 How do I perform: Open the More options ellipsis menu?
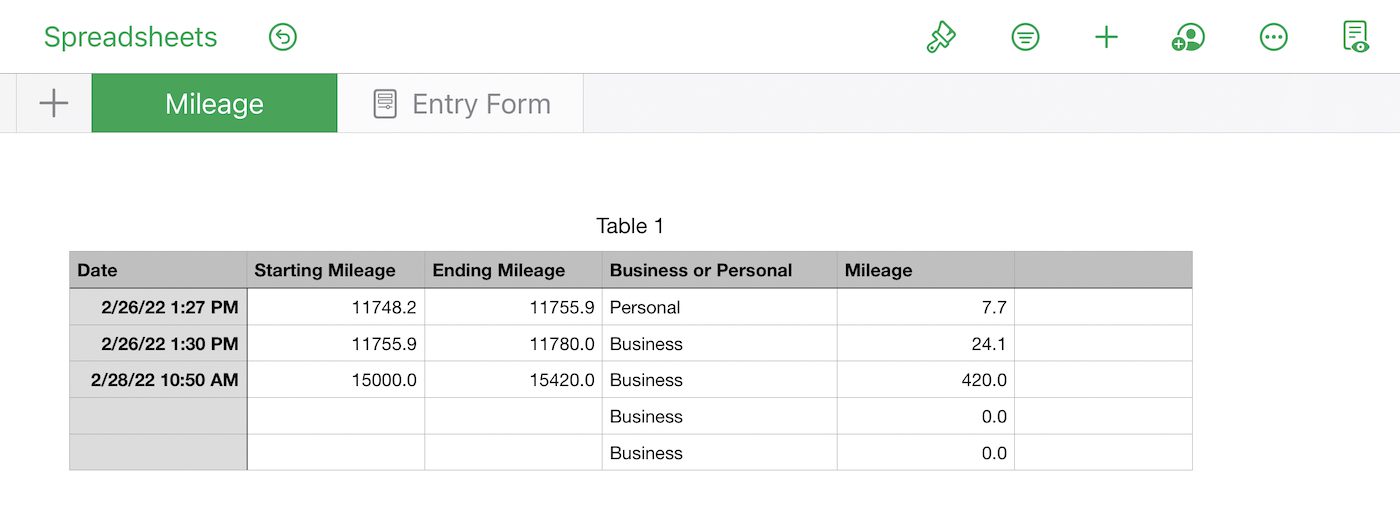click(x=1273, y=38)
